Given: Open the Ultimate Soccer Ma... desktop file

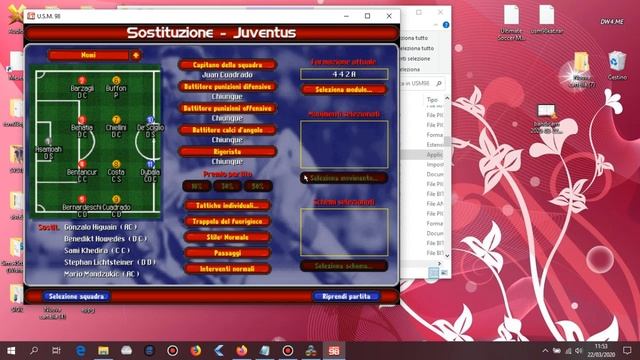Looking at the screenshot, I should point(511,23).
